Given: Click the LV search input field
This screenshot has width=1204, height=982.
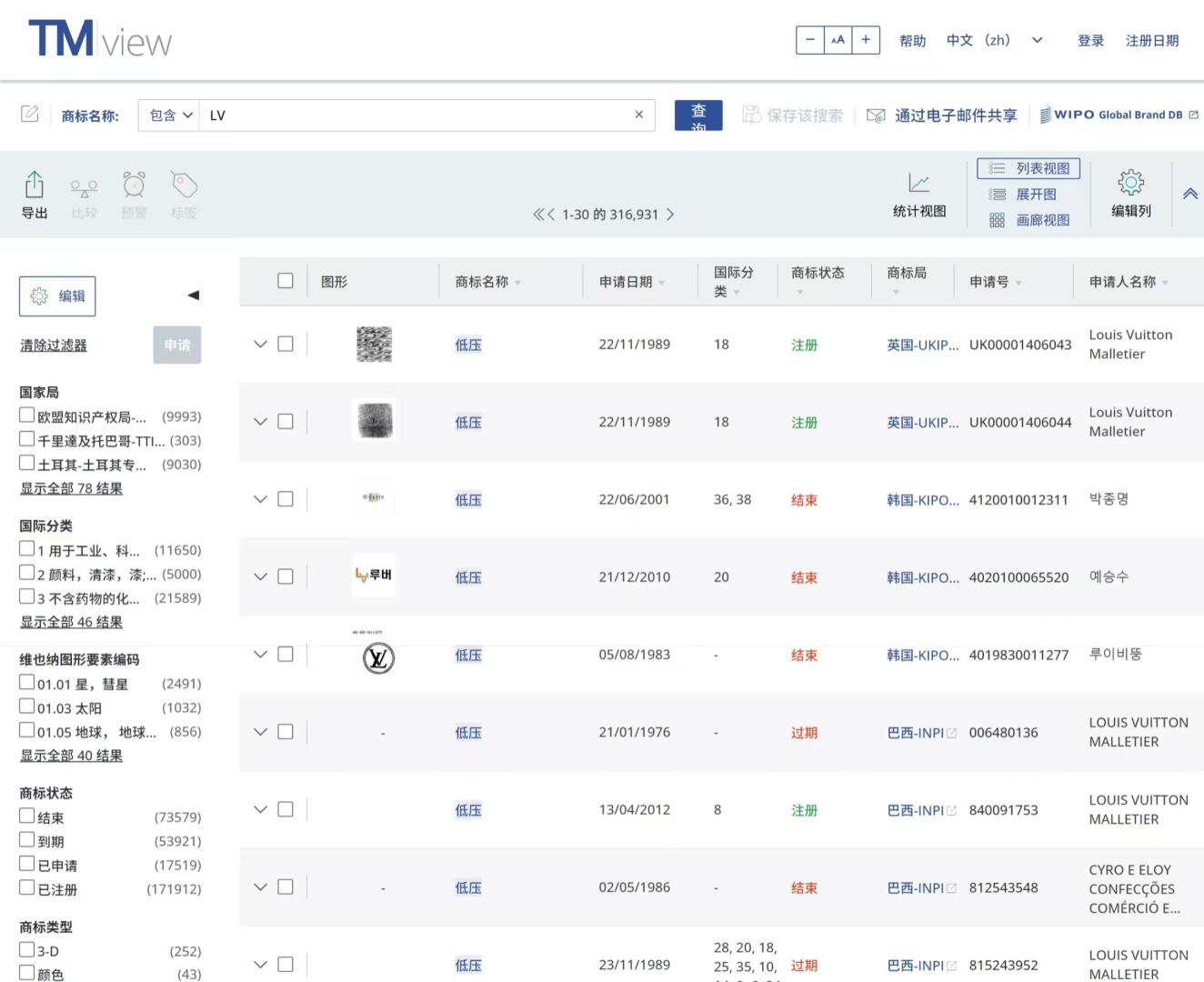Looking at the screenshot, I should [414, 115].
